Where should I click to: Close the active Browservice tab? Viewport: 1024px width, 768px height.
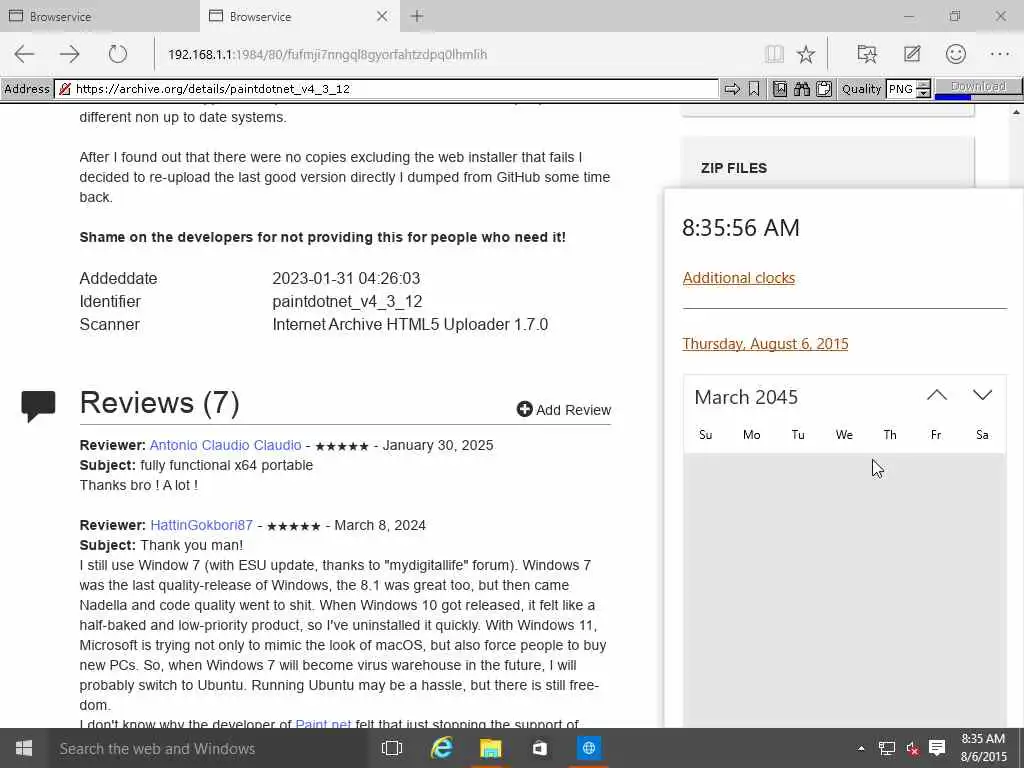click(x=382, y=16)
